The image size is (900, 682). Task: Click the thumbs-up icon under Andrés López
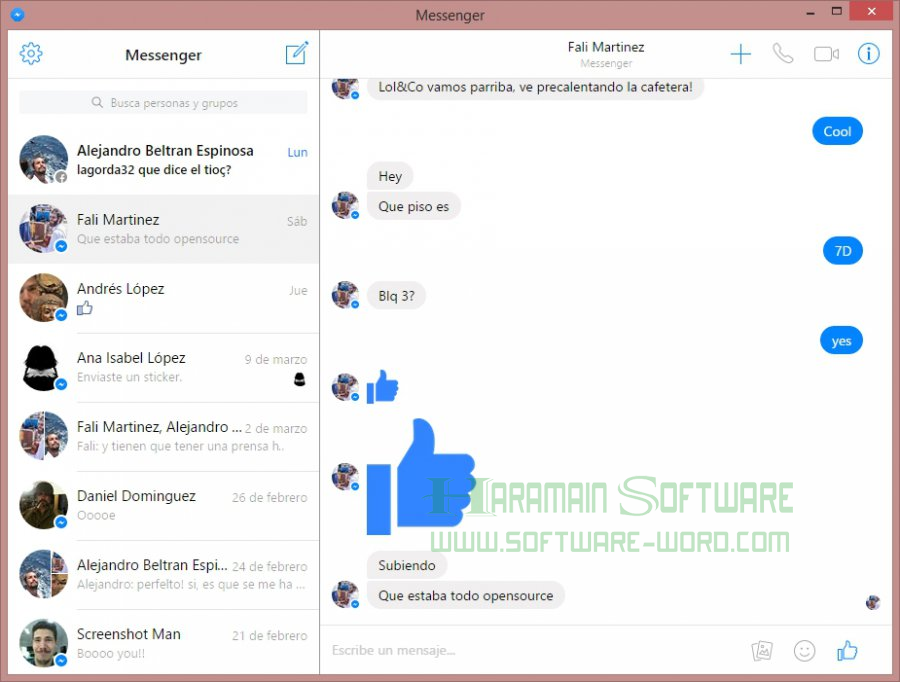click(x=85, y=308)
